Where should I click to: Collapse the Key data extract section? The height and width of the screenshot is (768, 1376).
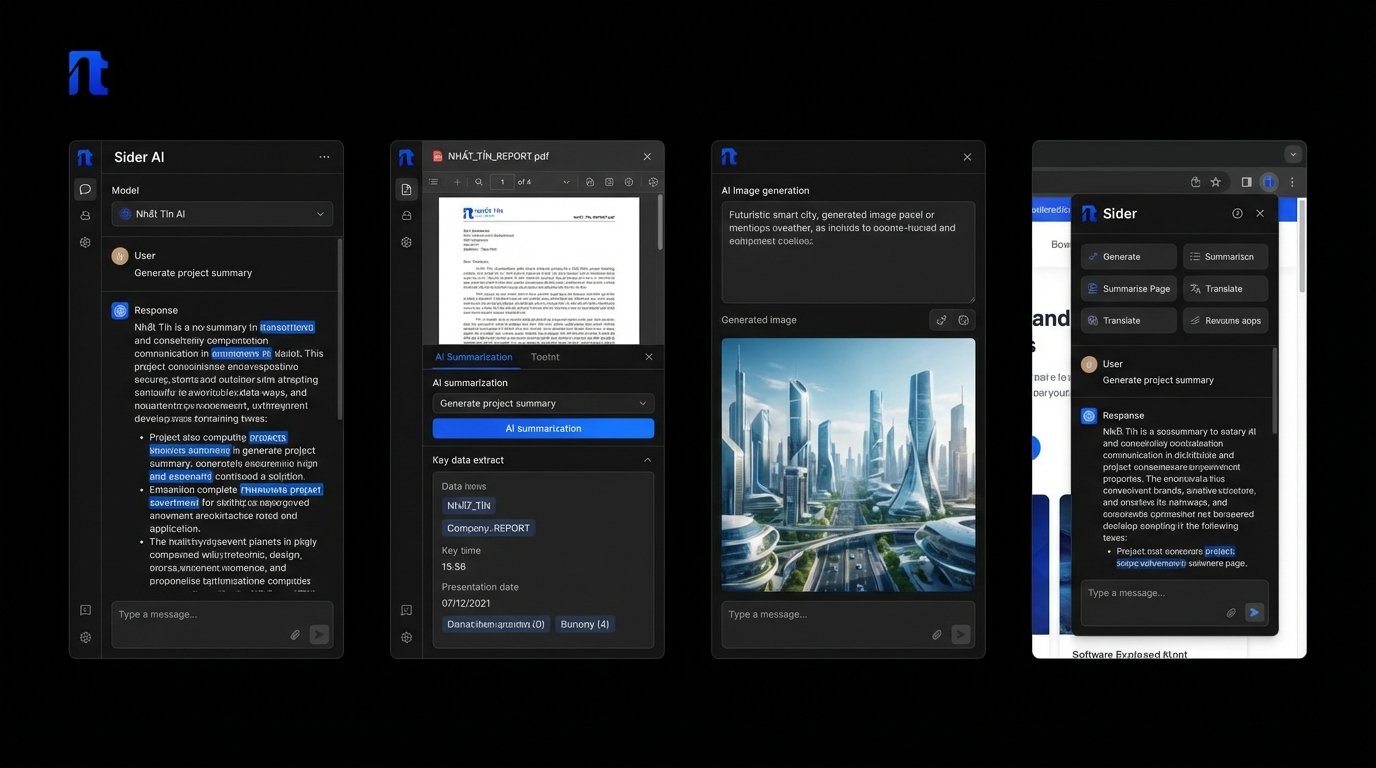tap(647, 460)
